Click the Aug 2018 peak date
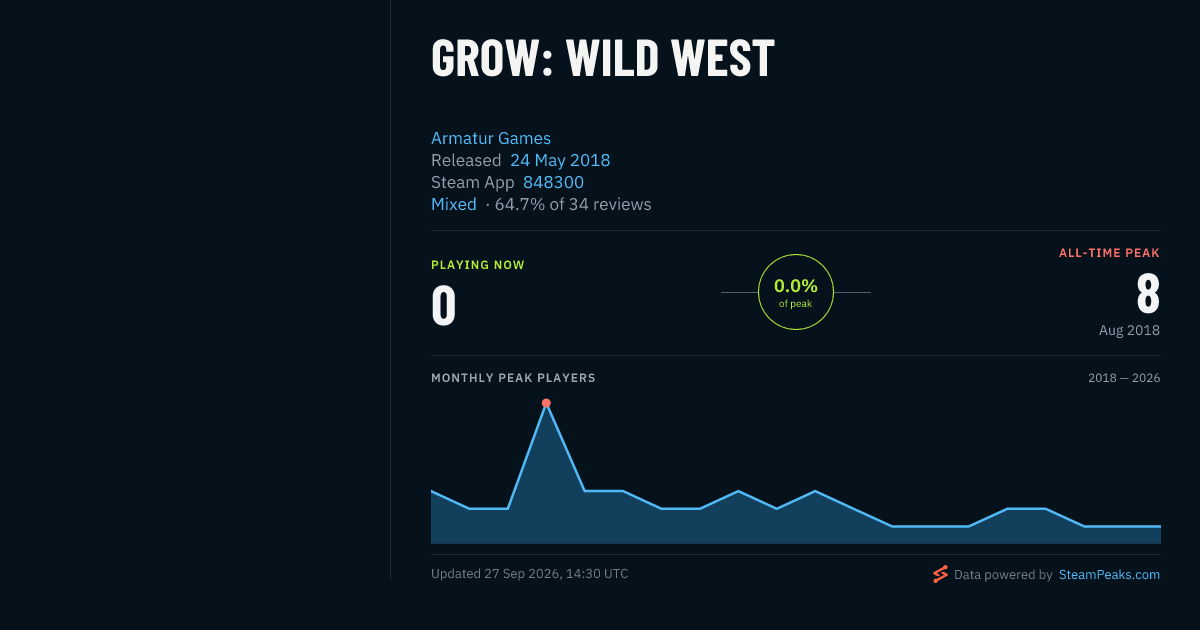 click(1129, 330)
